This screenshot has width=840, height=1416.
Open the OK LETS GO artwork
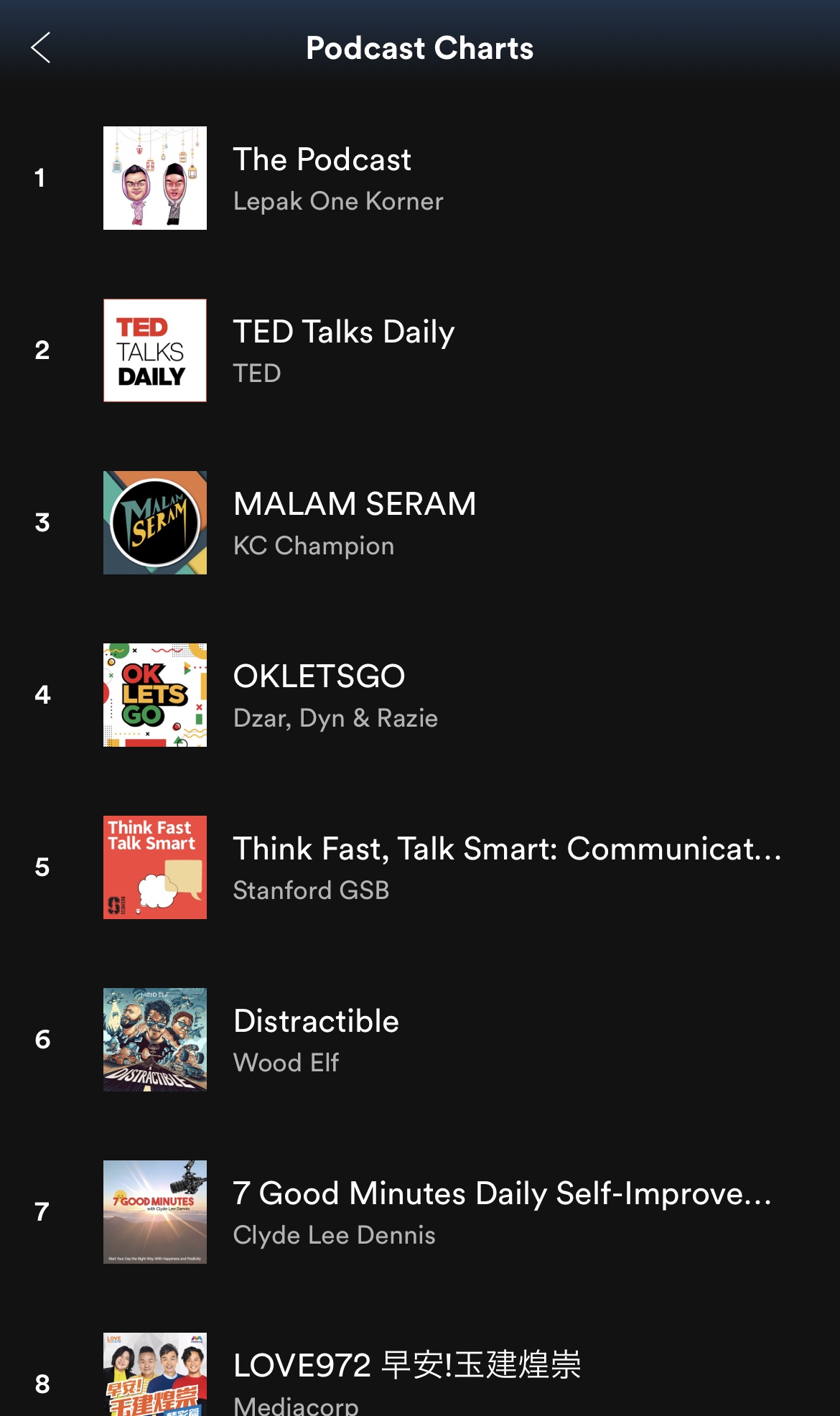[x=155, y=695]
